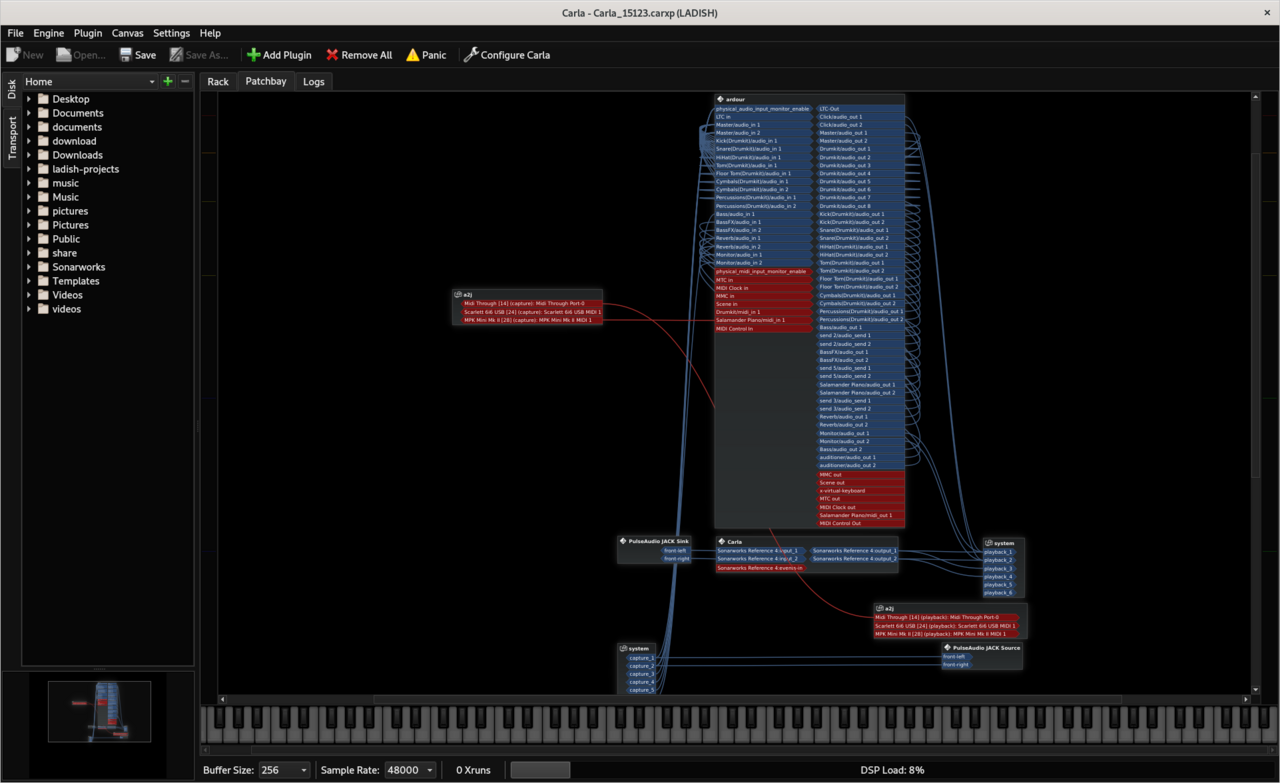Click the ardour node header icon

720,100
